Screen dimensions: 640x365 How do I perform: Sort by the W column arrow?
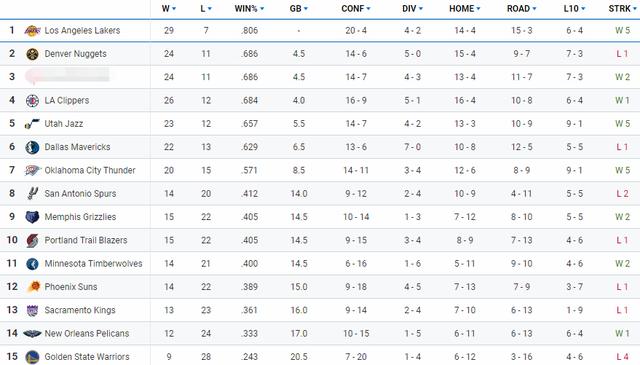[174, 9]
